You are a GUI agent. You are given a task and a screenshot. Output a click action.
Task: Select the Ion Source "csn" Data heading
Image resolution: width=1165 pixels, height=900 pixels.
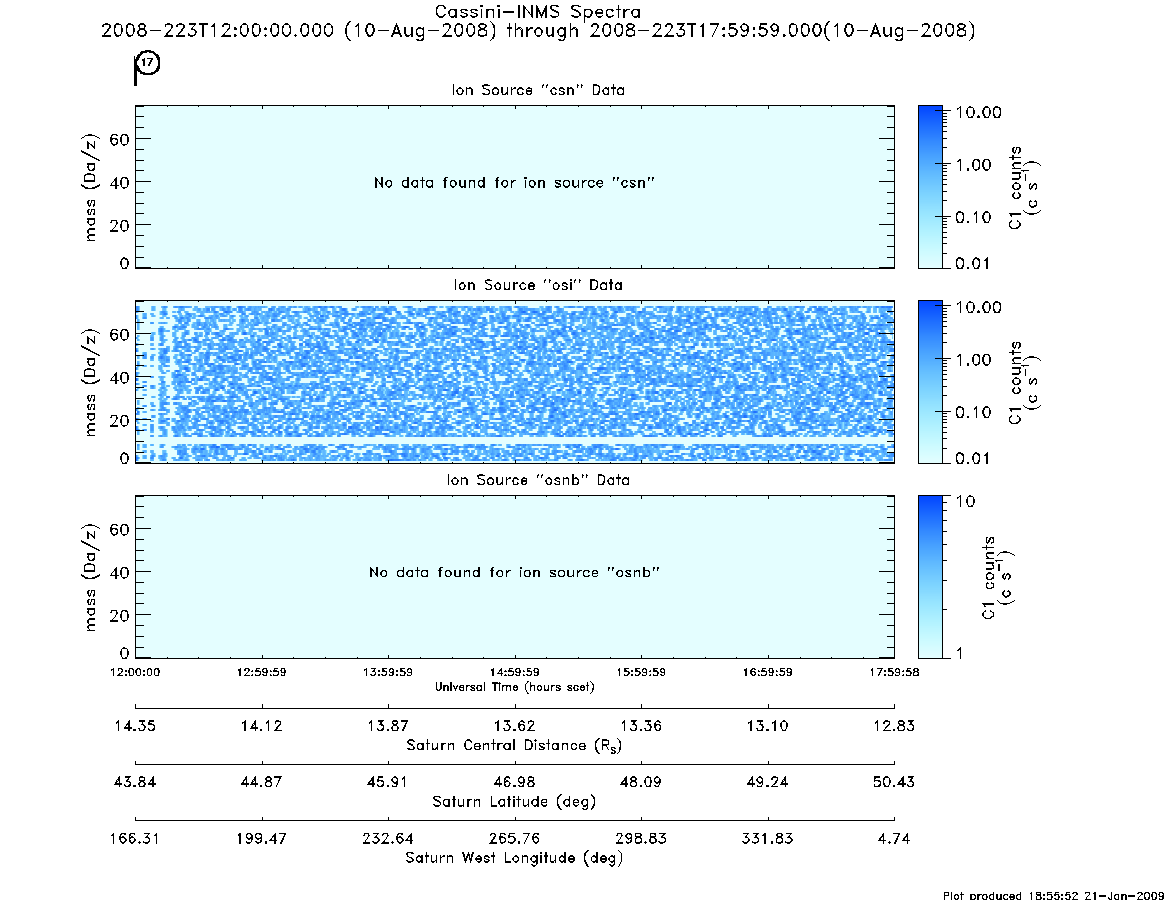(538, 90)
